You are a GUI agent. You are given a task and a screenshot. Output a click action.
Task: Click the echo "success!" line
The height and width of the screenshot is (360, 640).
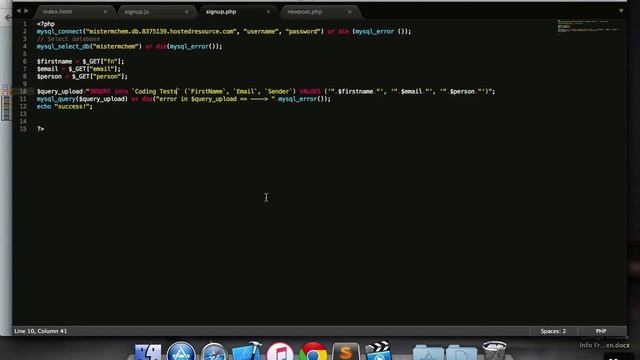click(64, 107)
